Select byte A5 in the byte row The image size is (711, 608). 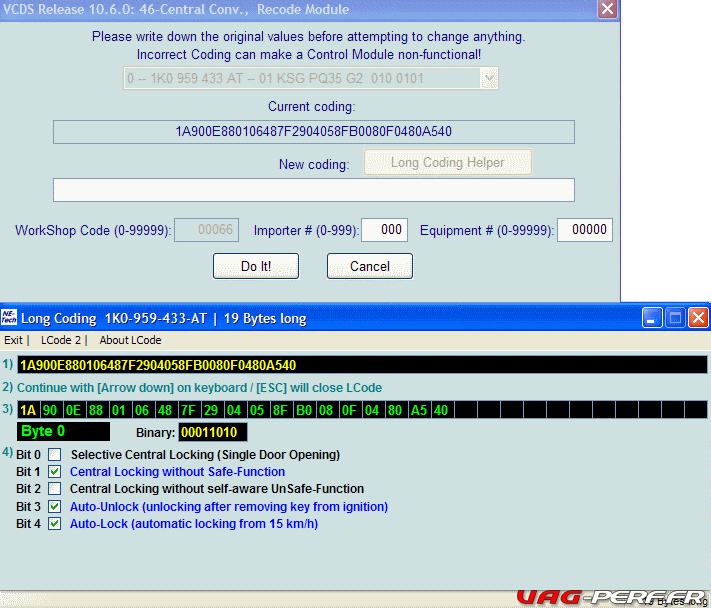tap(420, 410)
